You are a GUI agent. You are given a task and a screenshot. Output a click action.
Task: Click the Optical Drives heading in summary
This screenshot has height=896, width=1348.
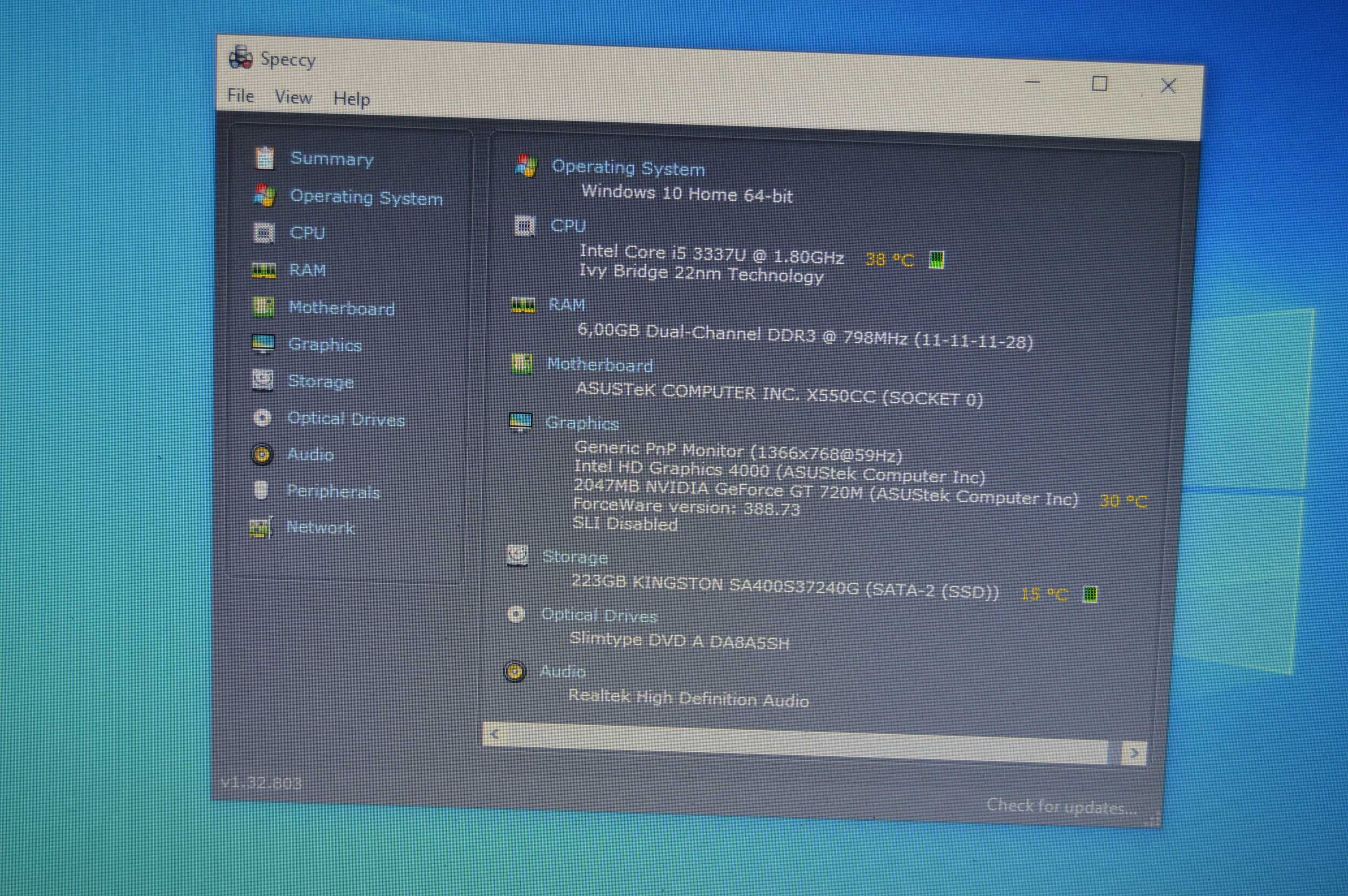pyautogui.click(x=600, y=616)
